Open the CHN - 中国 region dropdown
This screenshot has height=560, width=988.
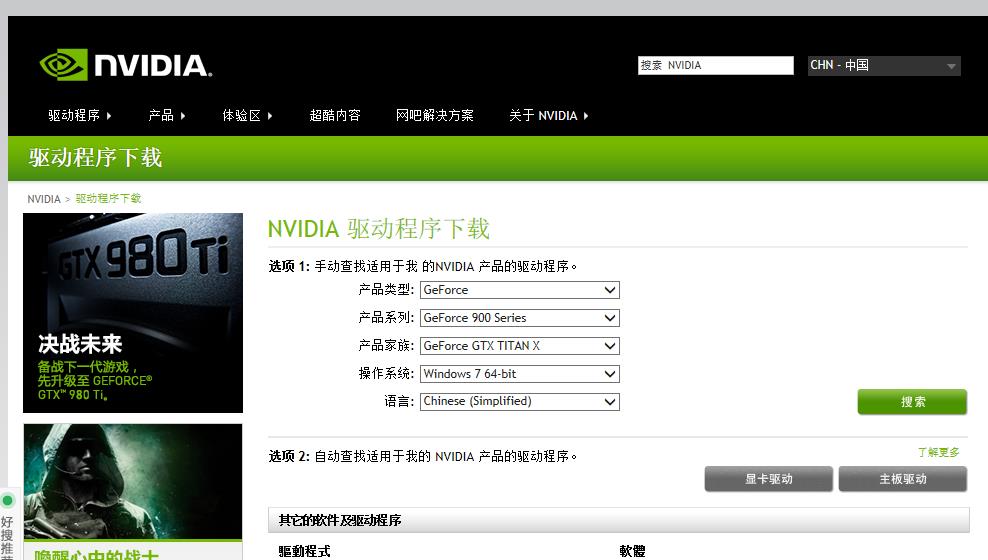[x=884, y=66]
